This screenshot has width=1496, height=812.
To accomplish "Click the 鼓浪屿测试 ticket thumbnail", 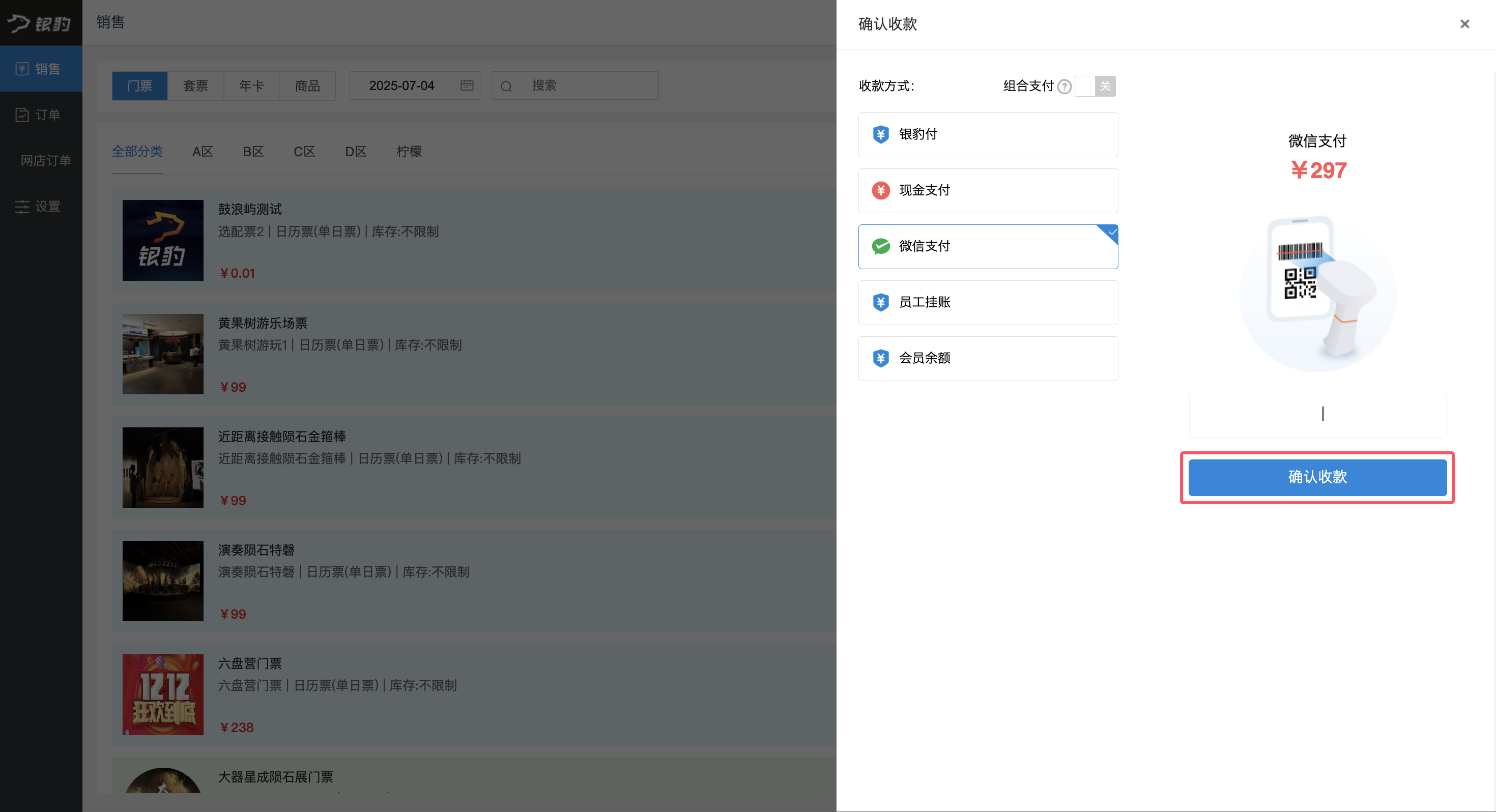I will click(163, 240).
